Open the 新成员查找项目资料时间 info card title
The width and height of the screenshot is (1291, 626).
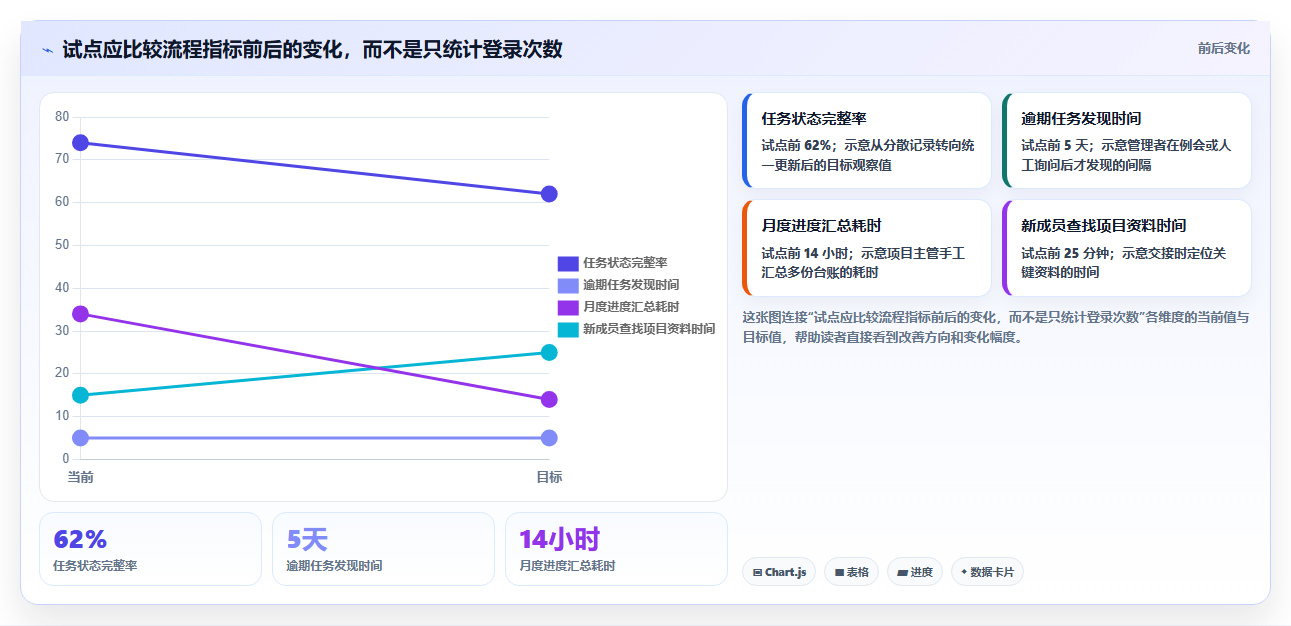pos(1103,226)
